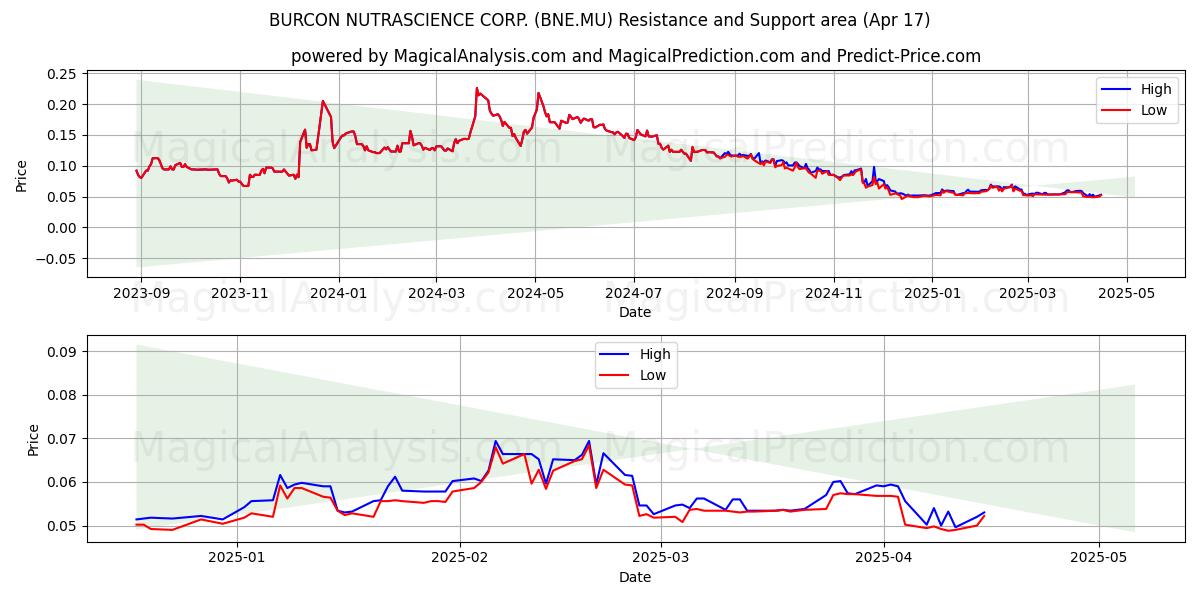Click the '2024-01' date tick label
Image resolution: width=1200 pixels, height=600 pixels.
339,294
